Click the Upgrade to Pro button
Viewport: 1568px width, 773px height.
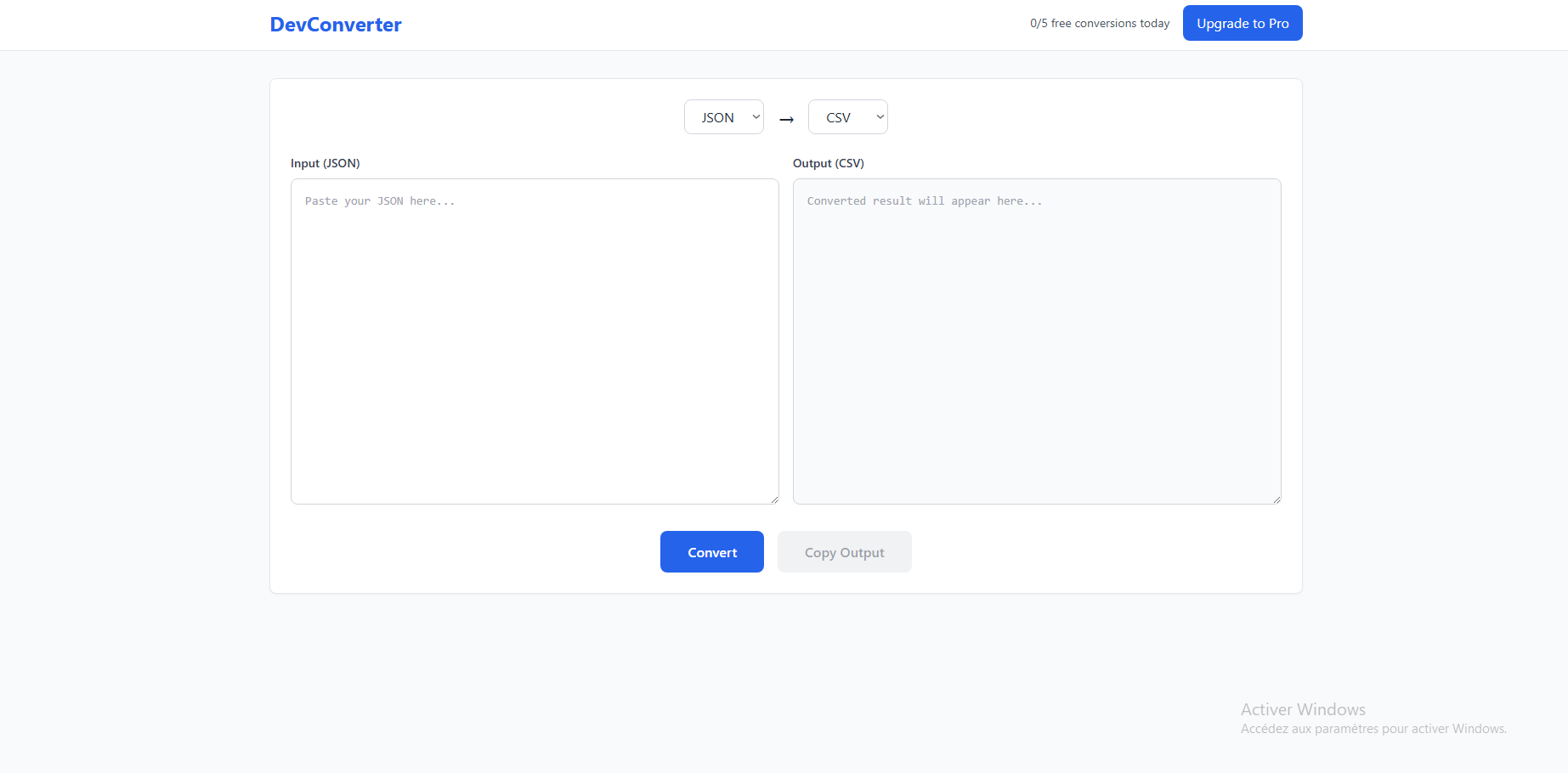point(1242,23)
